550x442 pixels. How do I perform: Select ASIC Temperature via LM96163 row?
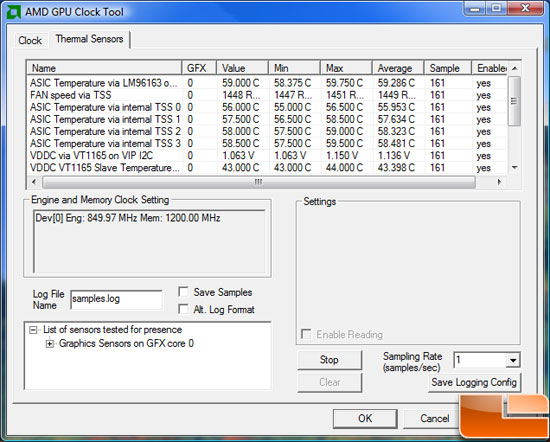click(x=267, y=83)
